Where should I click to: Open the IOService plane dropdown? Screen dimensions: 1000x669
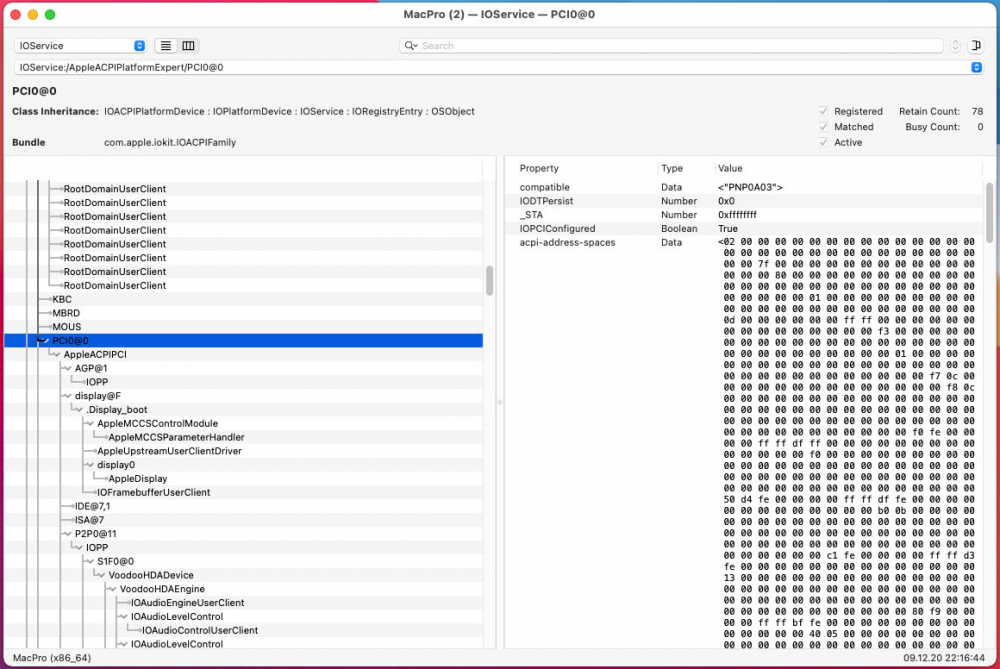(80, 46)
